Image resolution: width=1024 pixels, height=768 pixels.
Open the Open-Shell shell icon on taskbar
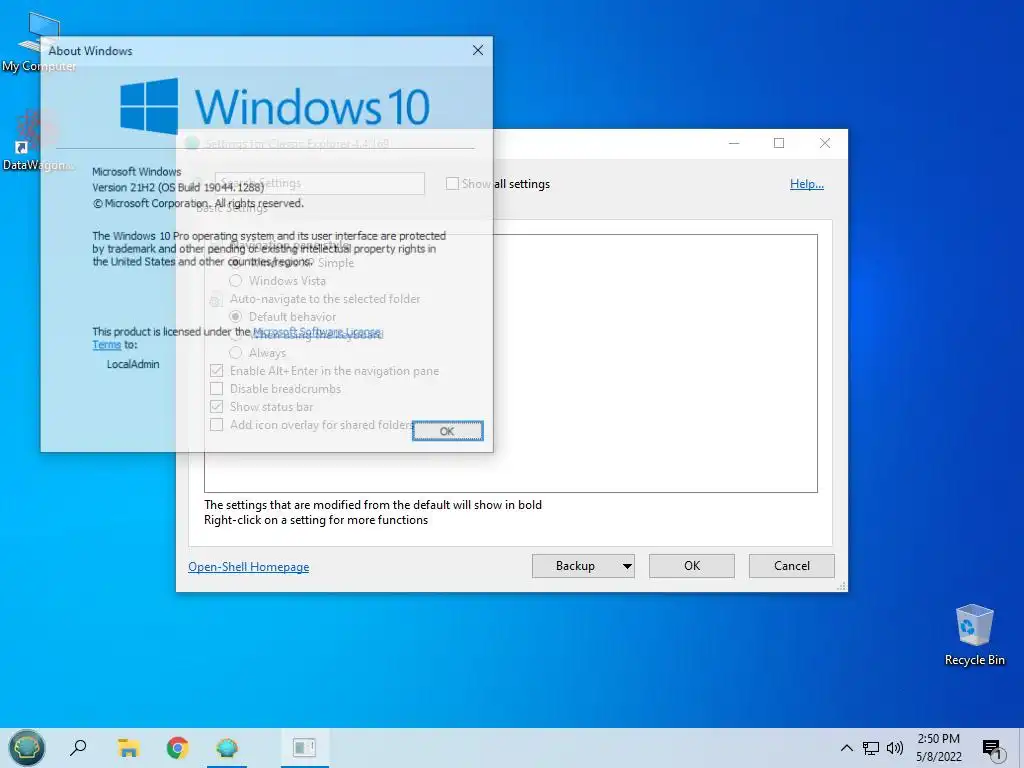click(x=227, y=748)
